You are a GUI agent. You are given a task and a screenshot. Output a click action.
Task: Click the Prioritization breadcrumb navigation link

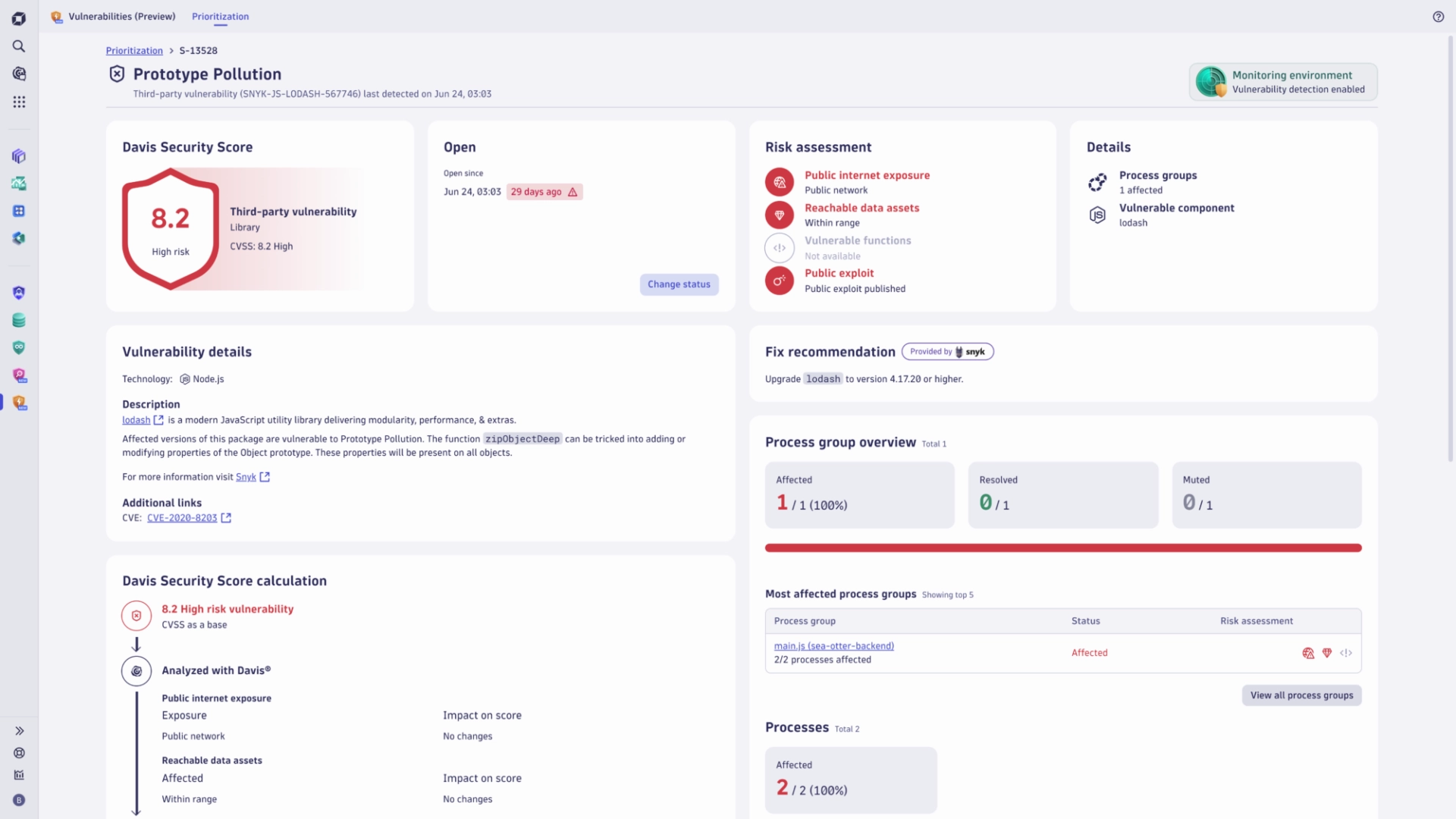click(134, 50)
